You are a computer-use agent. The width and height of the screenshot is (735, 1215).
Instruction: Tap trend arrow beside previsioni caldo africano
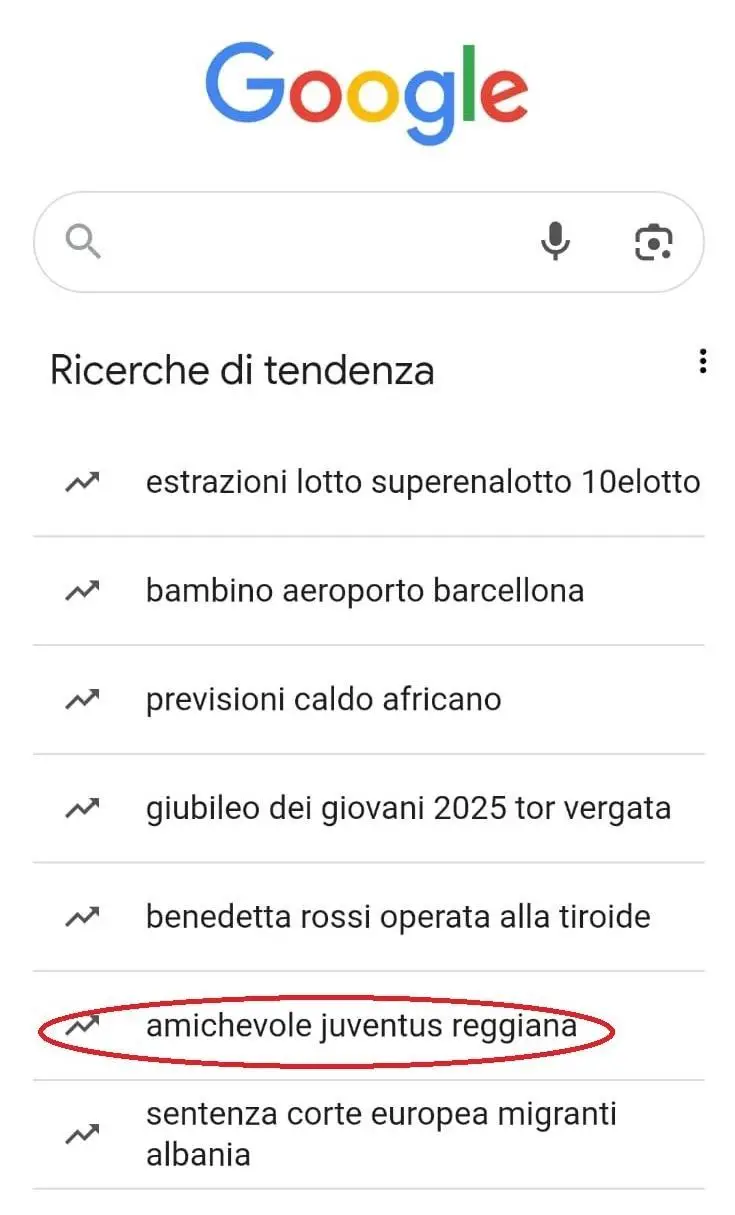coord(82,700)
